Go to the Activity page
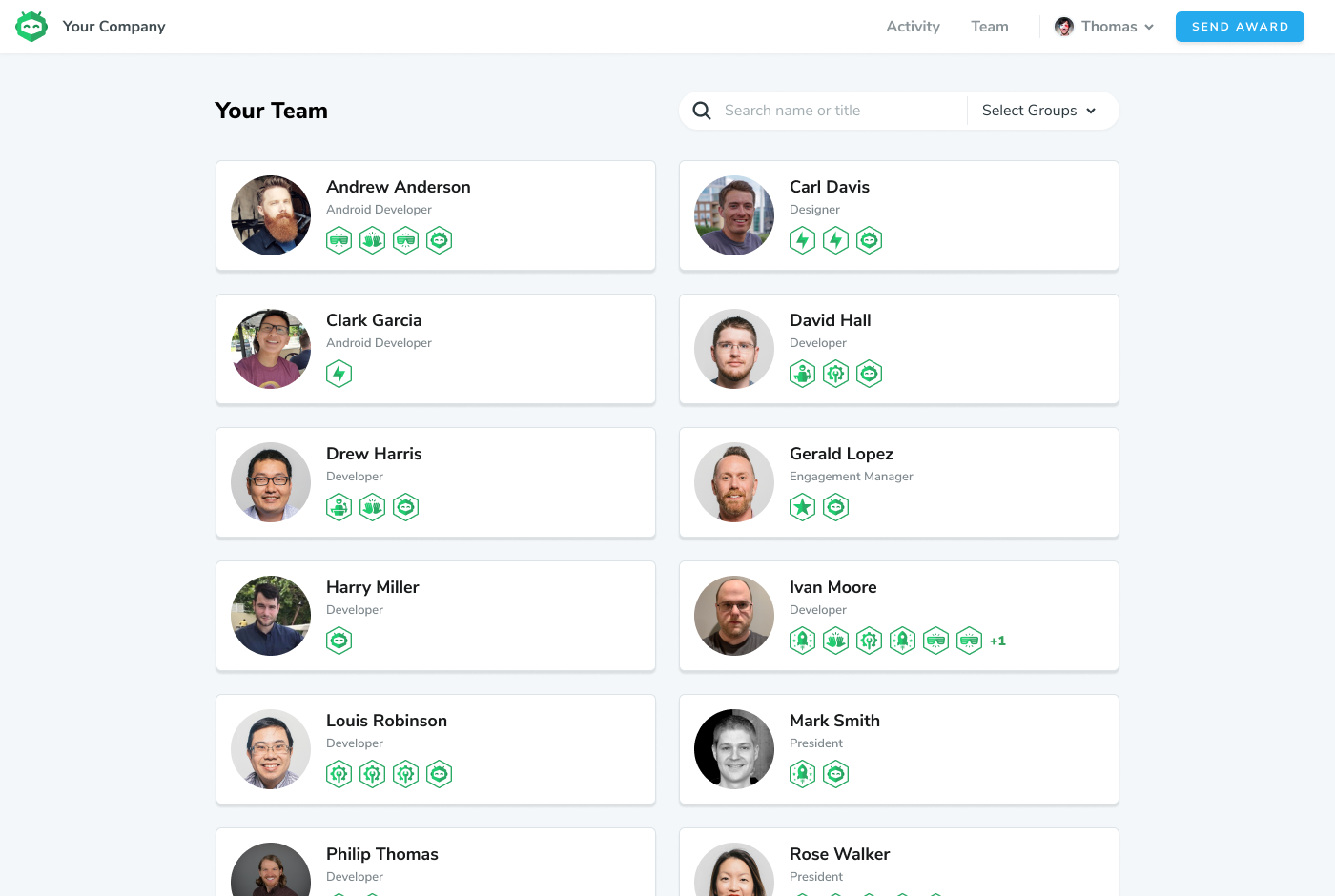 913,27
